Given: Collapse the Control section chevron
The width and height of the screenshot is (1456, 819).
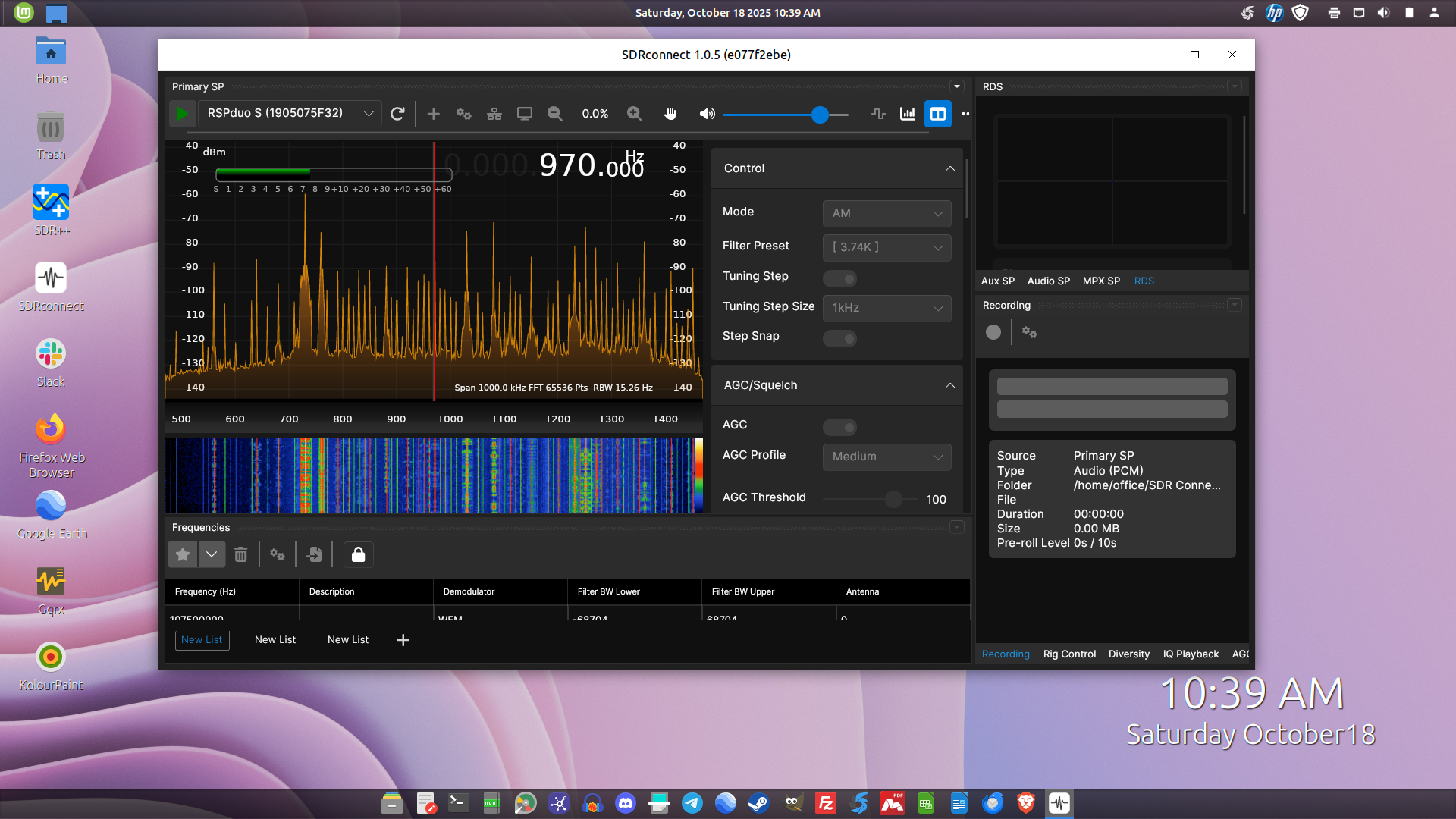Looking at the screenshot, I should pyautogui.click(x=950, y=168).
